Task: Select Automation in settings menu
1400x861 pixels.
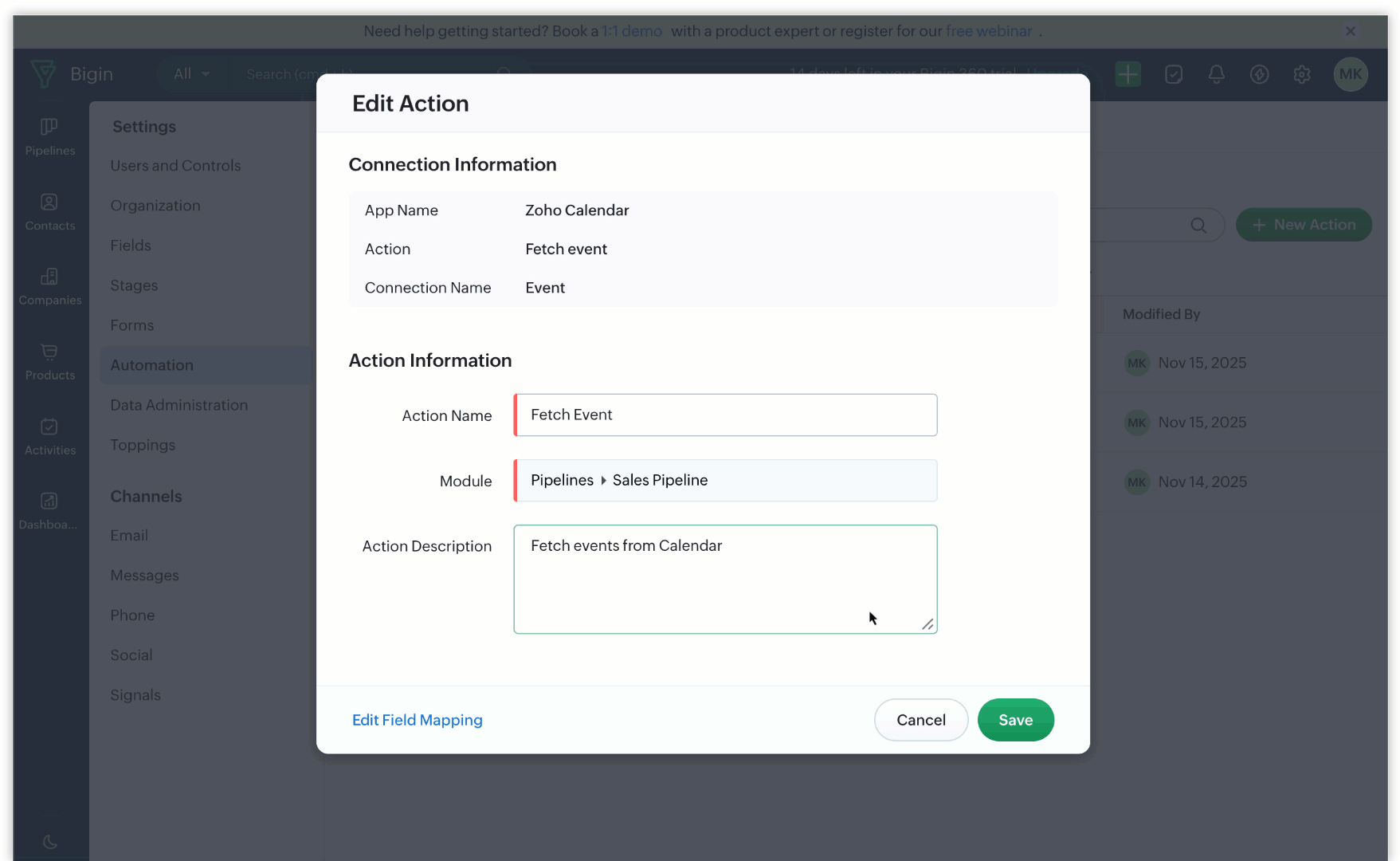Action: (x=207, y=365)
